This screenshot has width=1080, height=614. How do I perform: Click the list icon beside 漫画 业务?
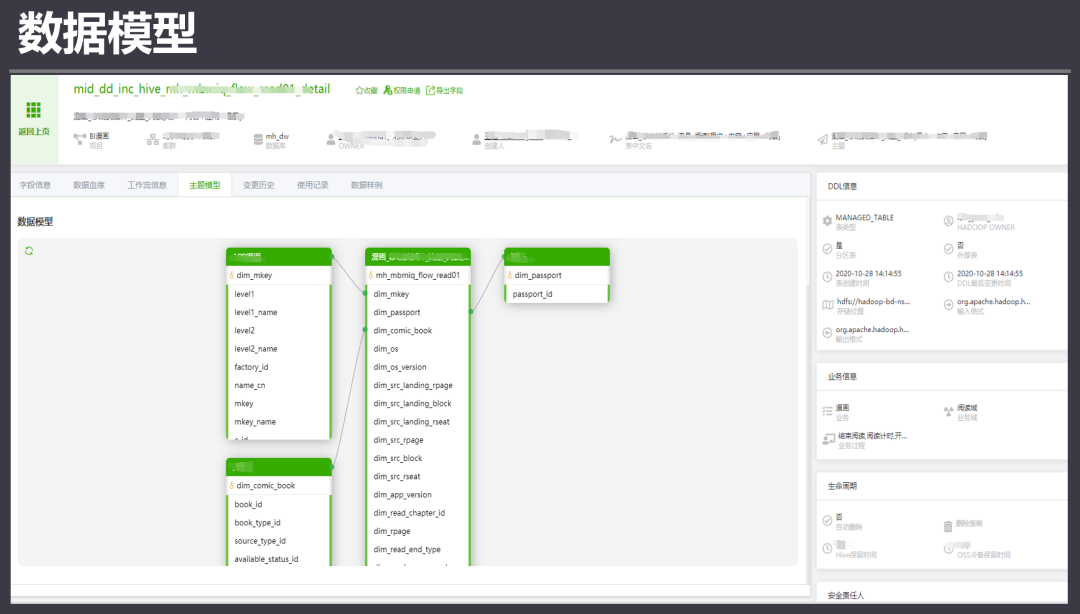click(x=827, y=411)
